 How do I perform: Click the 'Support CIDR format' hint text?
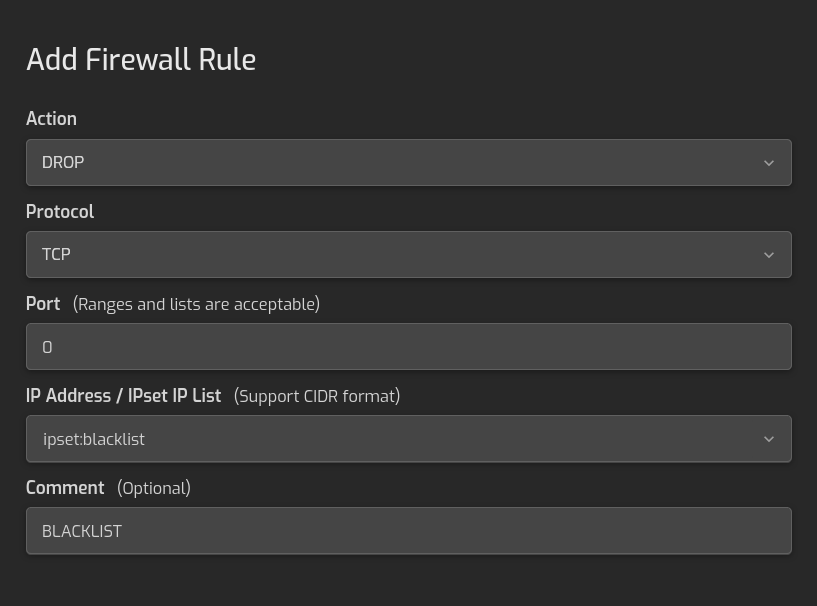tap(317, 397)
